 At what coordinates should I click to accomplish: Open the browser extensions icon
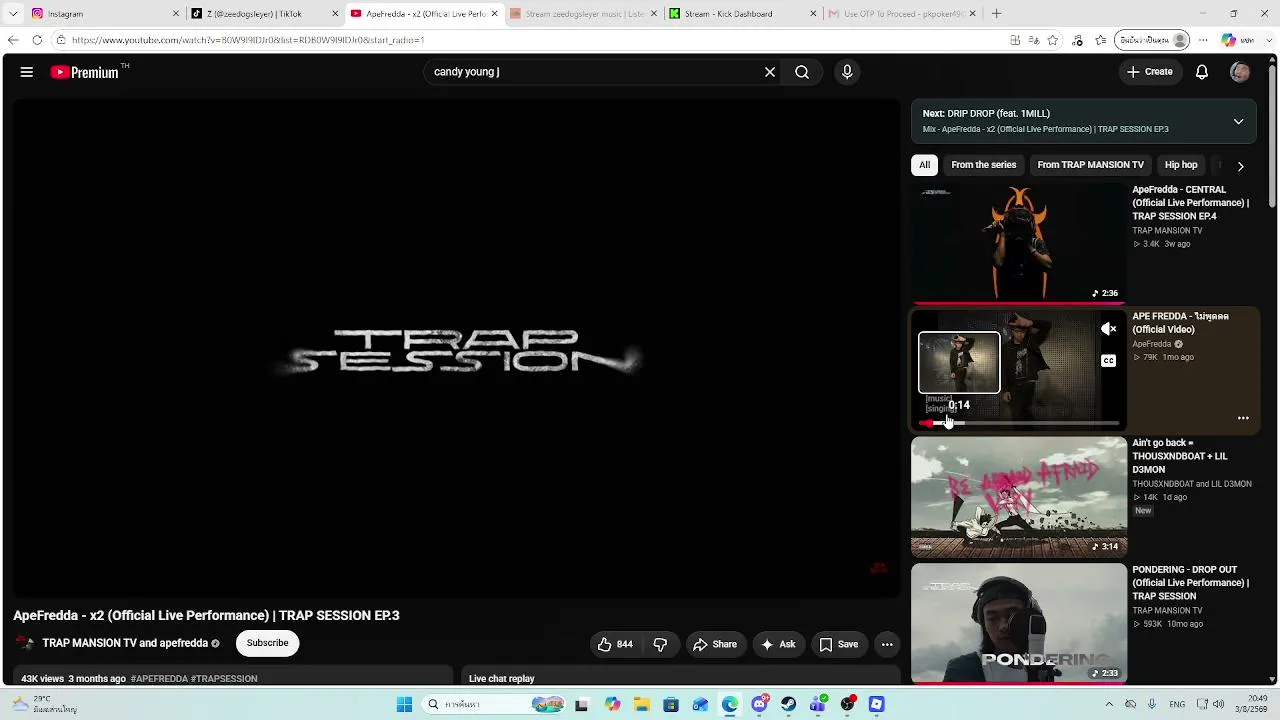1077,40
